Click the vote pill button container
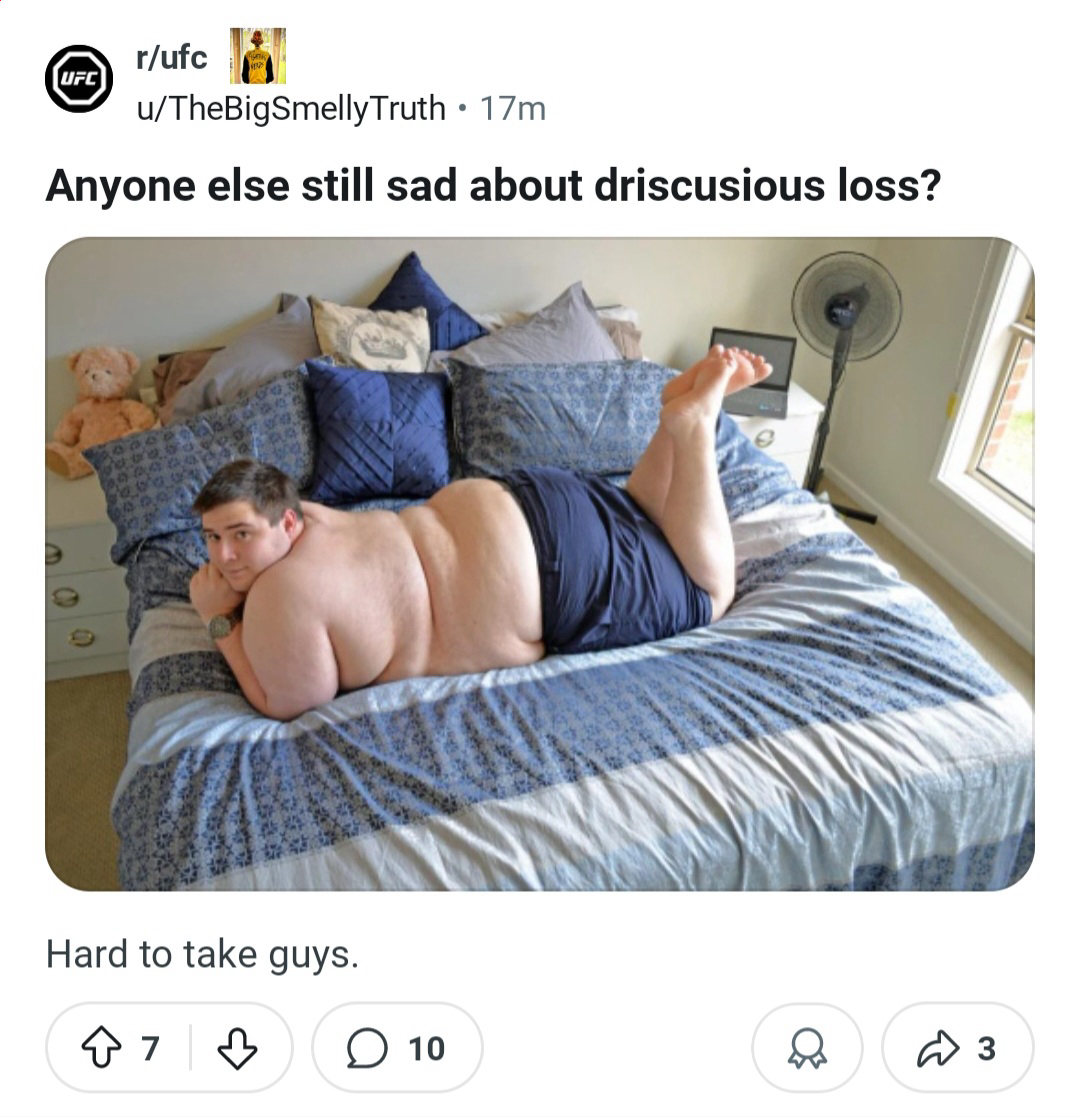 (x=170, y=1048)
